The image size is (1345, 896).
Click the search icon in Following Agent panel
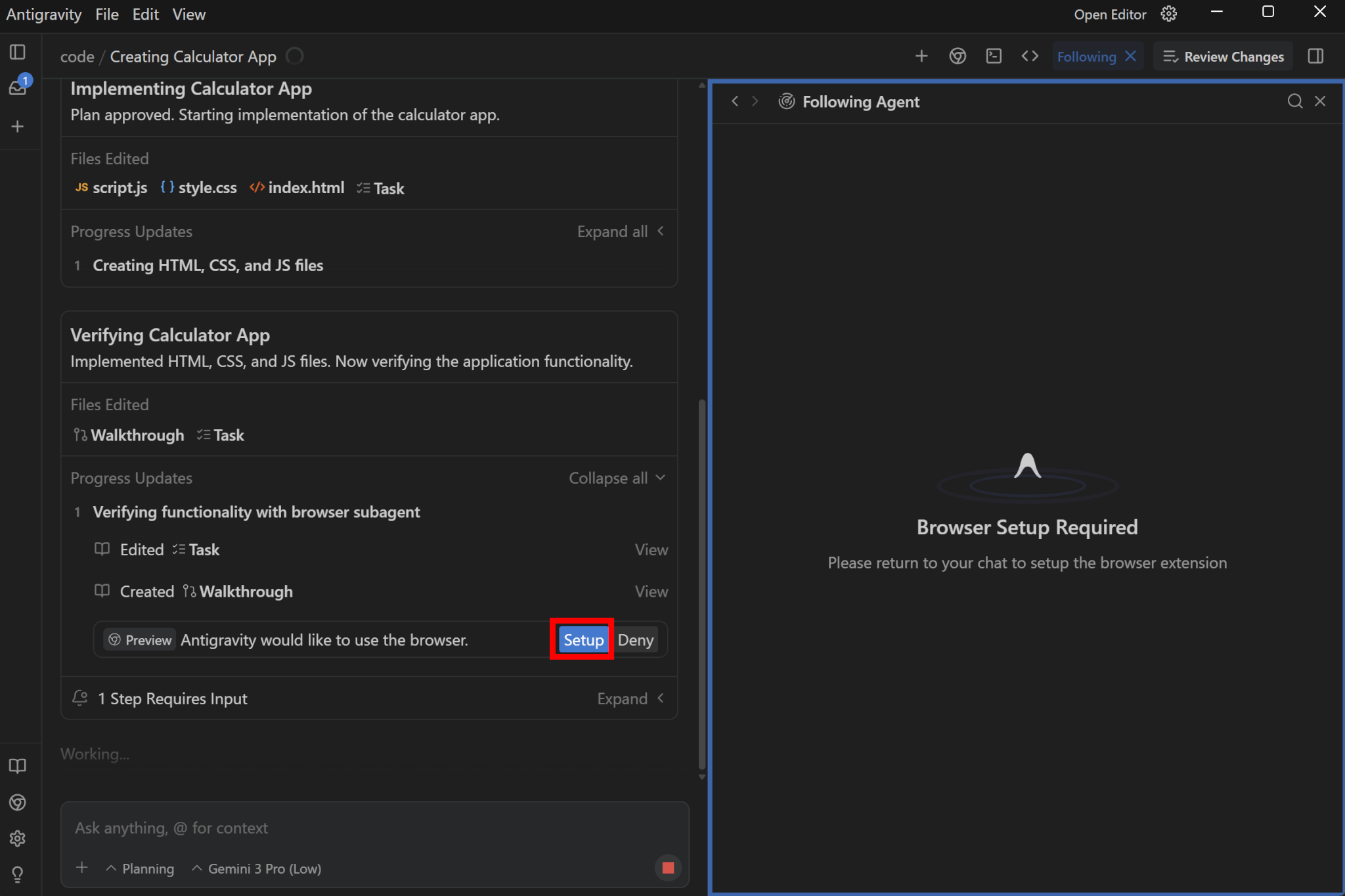[x=1294, y=101]
